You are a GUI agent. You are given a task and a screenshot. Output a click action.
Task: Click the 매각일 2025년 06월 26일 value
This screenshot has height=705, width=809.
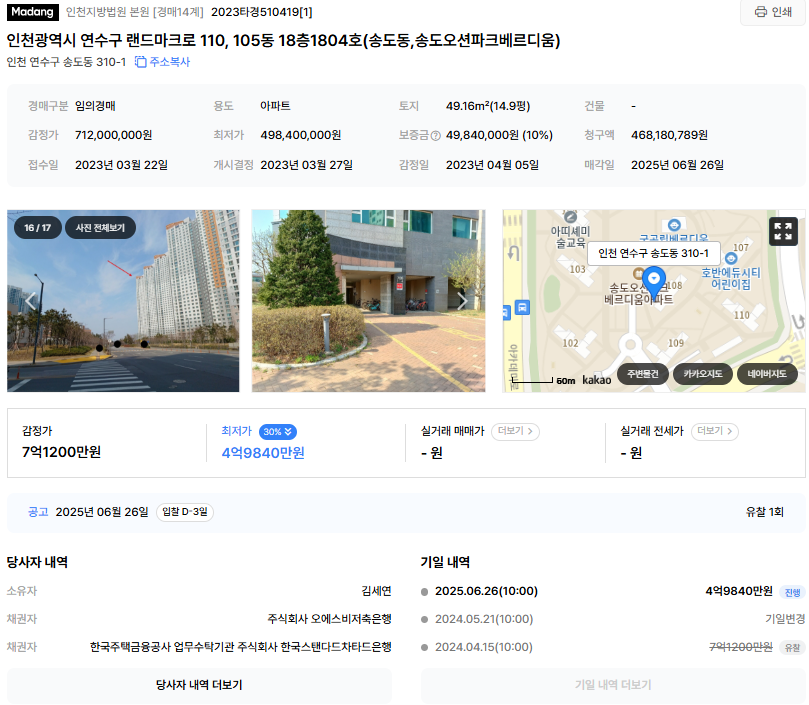[677, 165]
